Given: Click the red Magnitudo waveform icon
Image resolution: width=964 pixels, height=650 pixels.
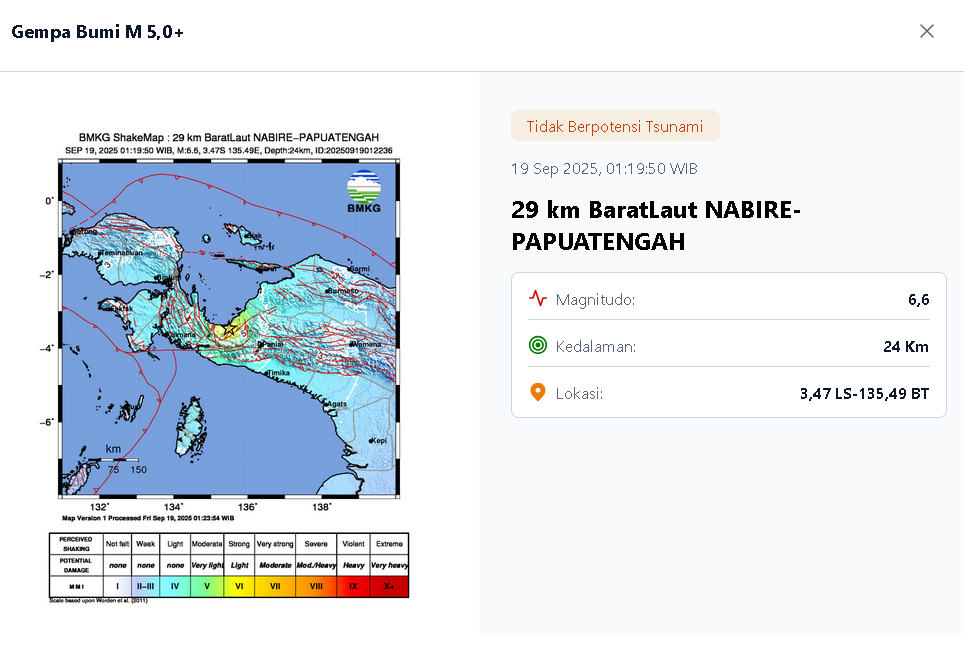Looking at the screenshot, I should 538,299.
